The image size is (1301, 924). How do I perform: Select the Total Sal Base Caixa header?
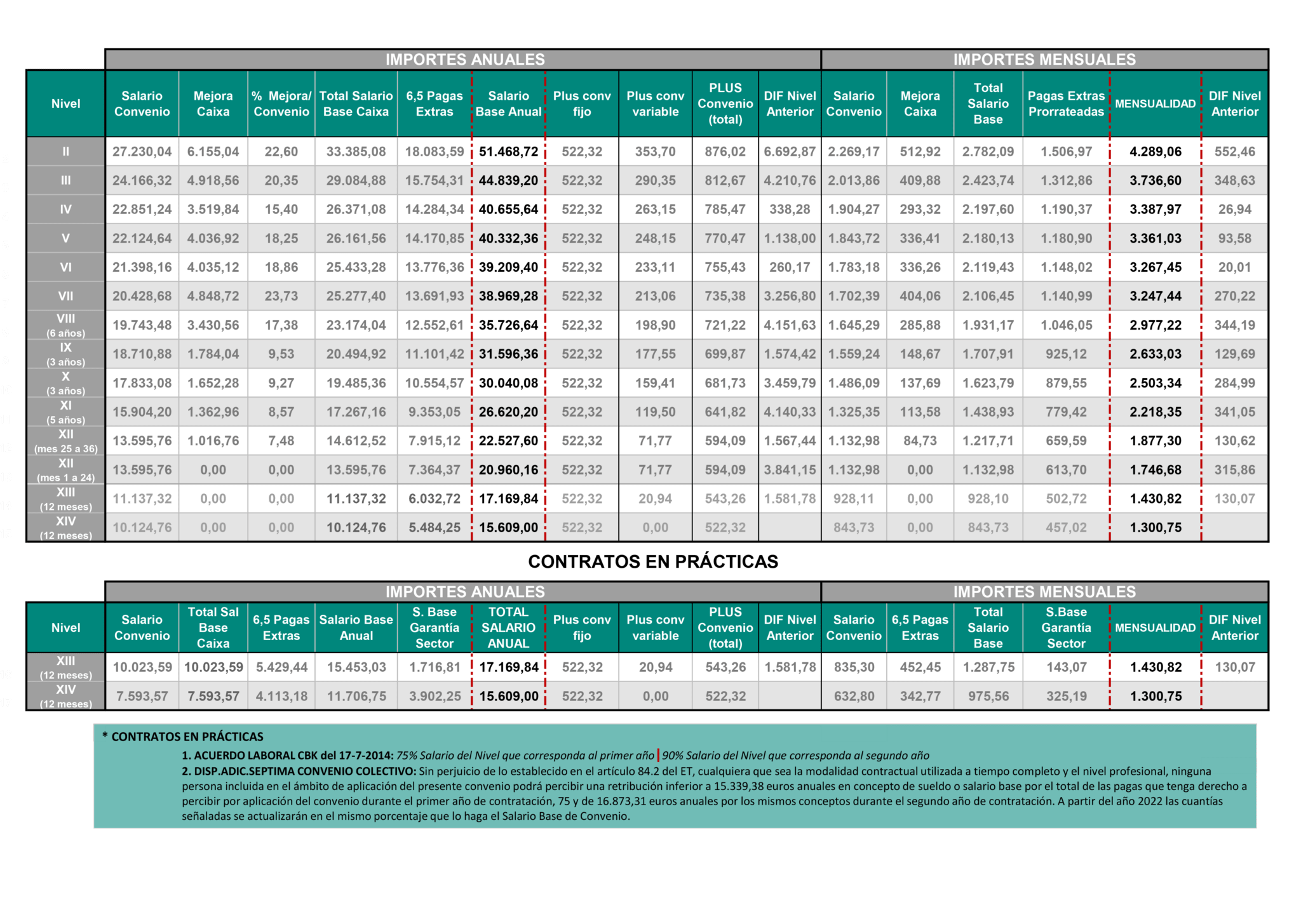pyautogui.click(x=213, y=628)
